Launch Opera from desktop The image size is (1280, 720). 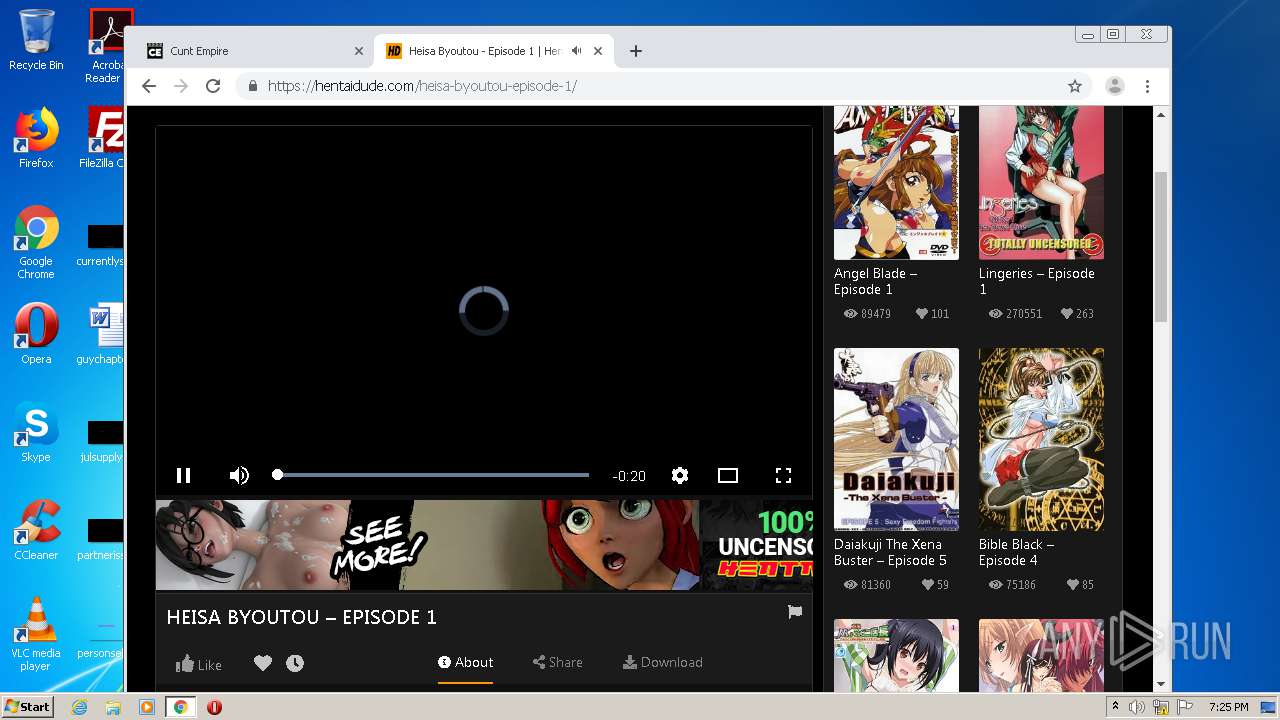coord(36,334)
